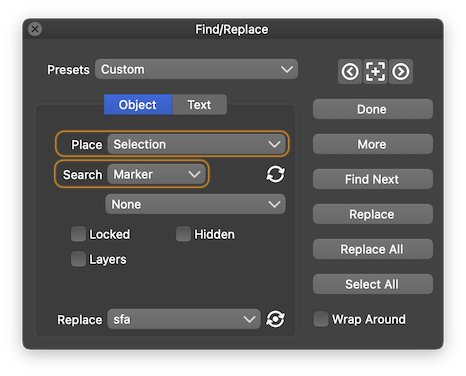The image size is (466, 376).
Task: Open the Search Marker dropdown
Action: pos(157,174)
